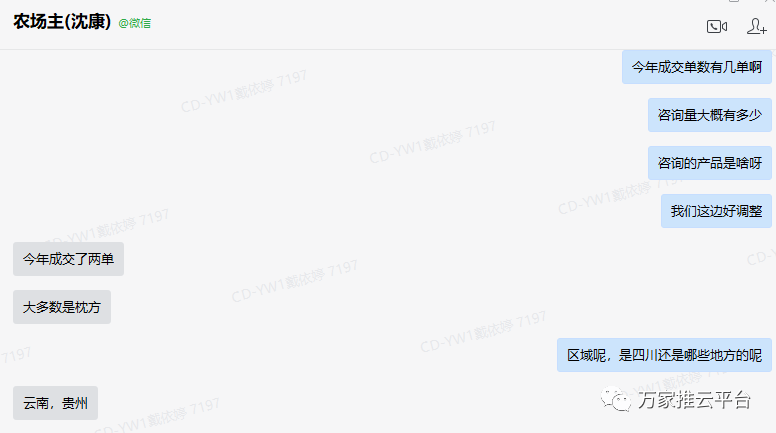Close the chat window

pos(769,1)
